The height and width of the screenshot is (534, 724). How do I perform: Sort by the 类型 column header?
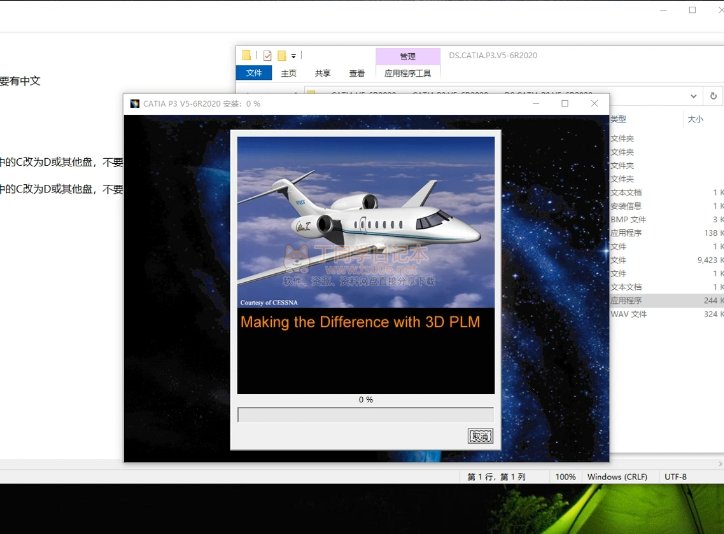[618, 119]
